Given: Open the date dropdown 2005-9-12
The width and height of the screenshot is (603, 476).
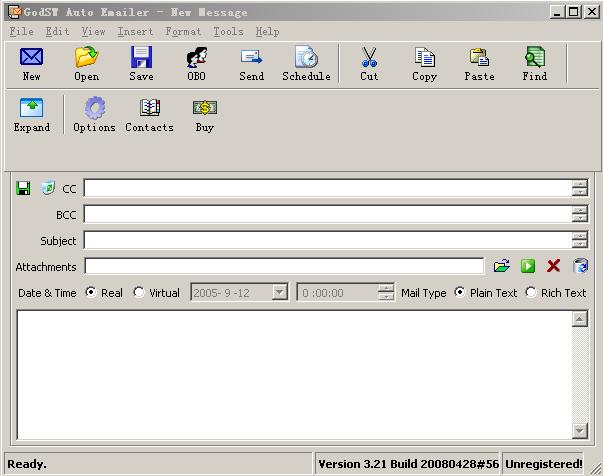Looking at the screenshot, I should pyautogui.click(x=280, y=293).
